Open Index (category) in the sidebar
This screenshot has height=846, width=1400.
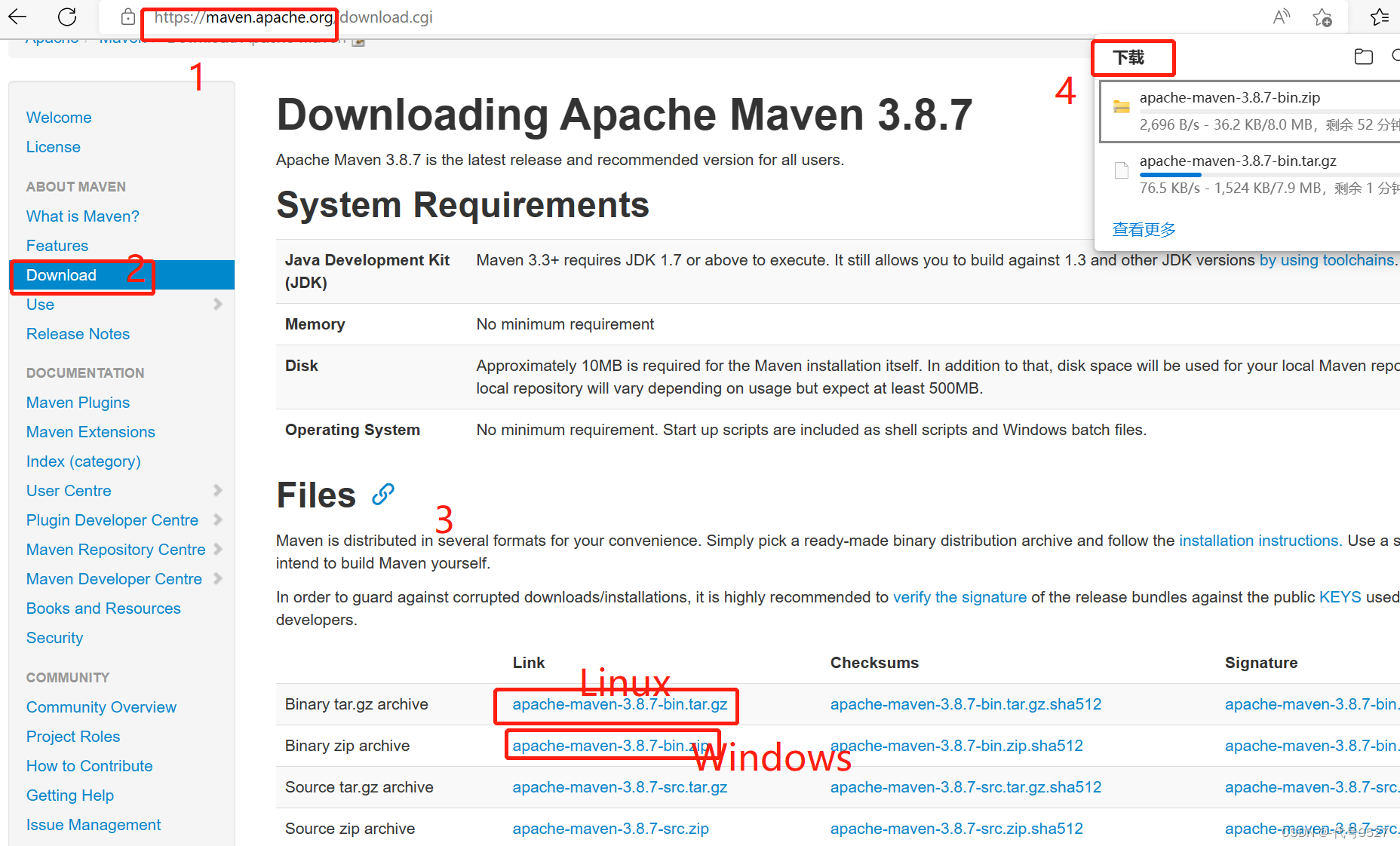pos(84,461)
